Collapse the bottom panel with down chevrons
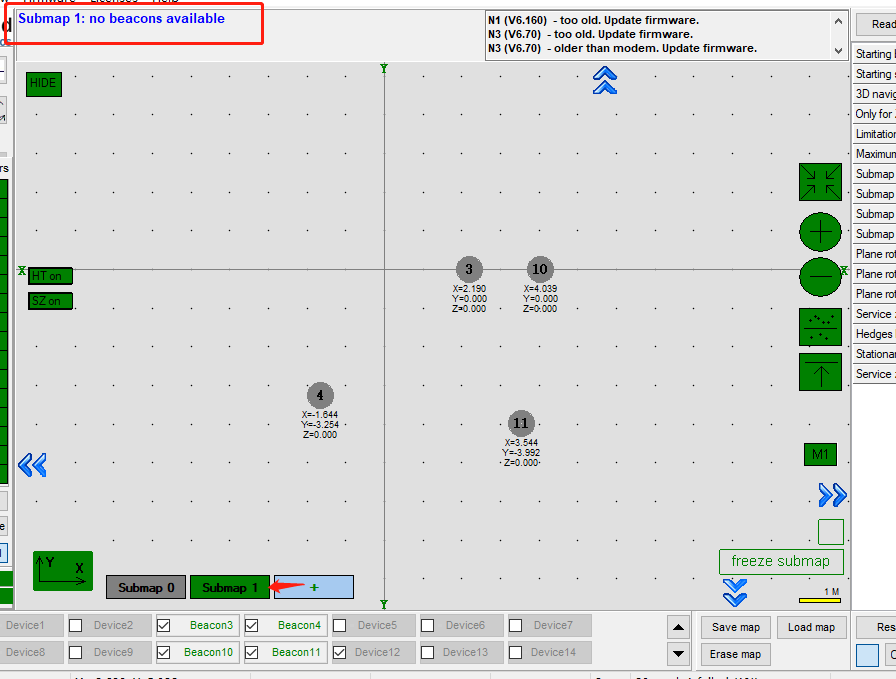896x679 pixels. [x=735, y=593]
